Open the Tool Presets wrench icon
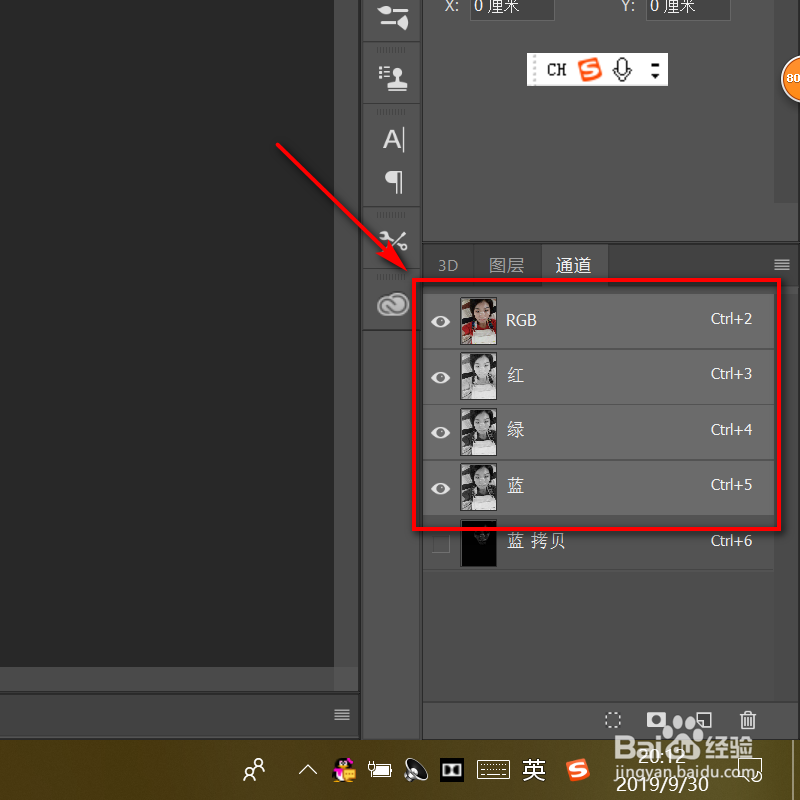Image resolution: width=800 pixels, height=800 pixels. coord(393,240)
